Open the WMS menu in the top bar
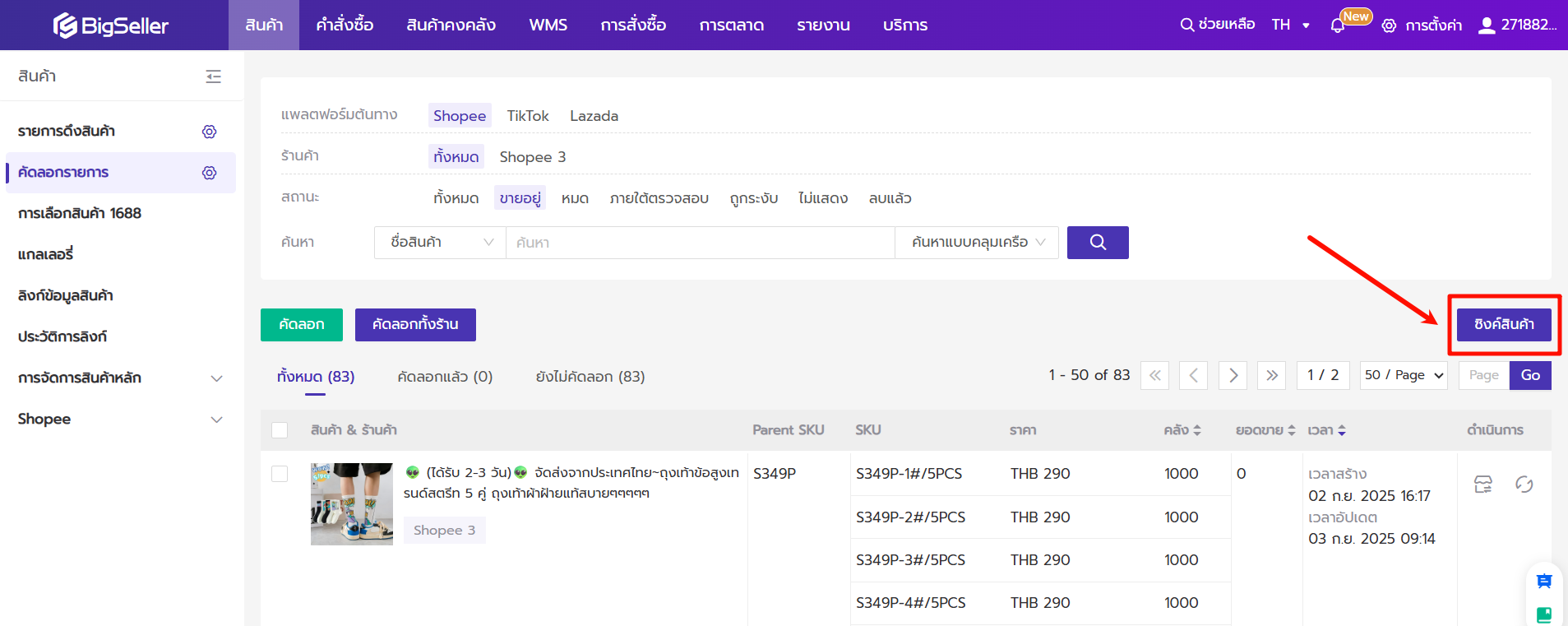The image size is (1568, 626). (548, 26)
